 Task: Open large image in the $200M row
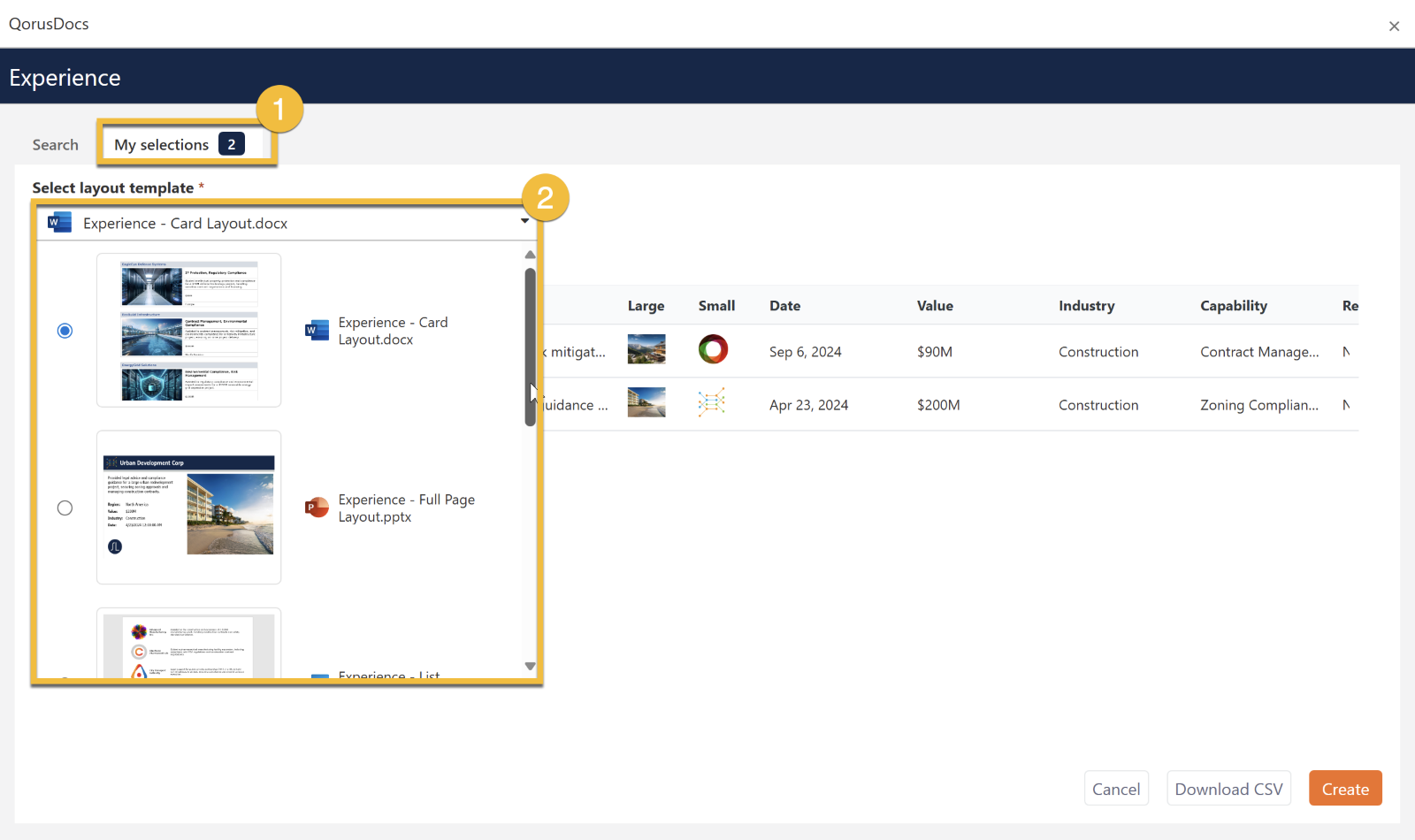click(x=646, y=402)
